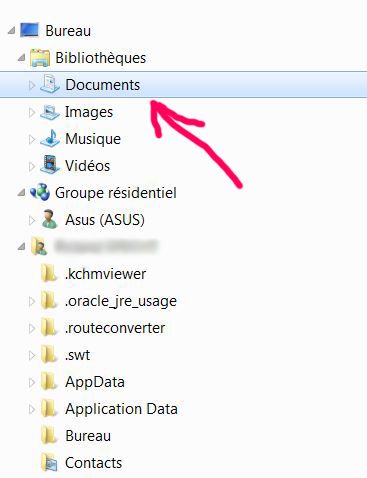The image size is (367, 478).
Task: Expand the Asus (ASUS) node arrow
Action: pyautogui.click(x=32, y=220)
